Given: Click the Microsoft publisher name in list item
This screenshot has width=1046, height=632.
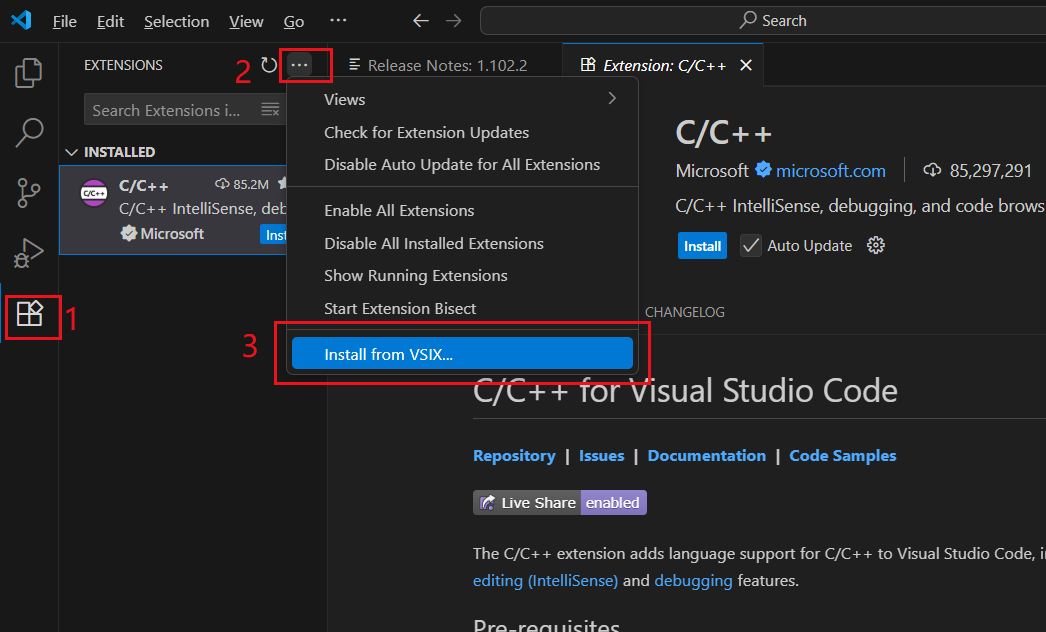Looking at the screenshot, I should click(172, 234).
